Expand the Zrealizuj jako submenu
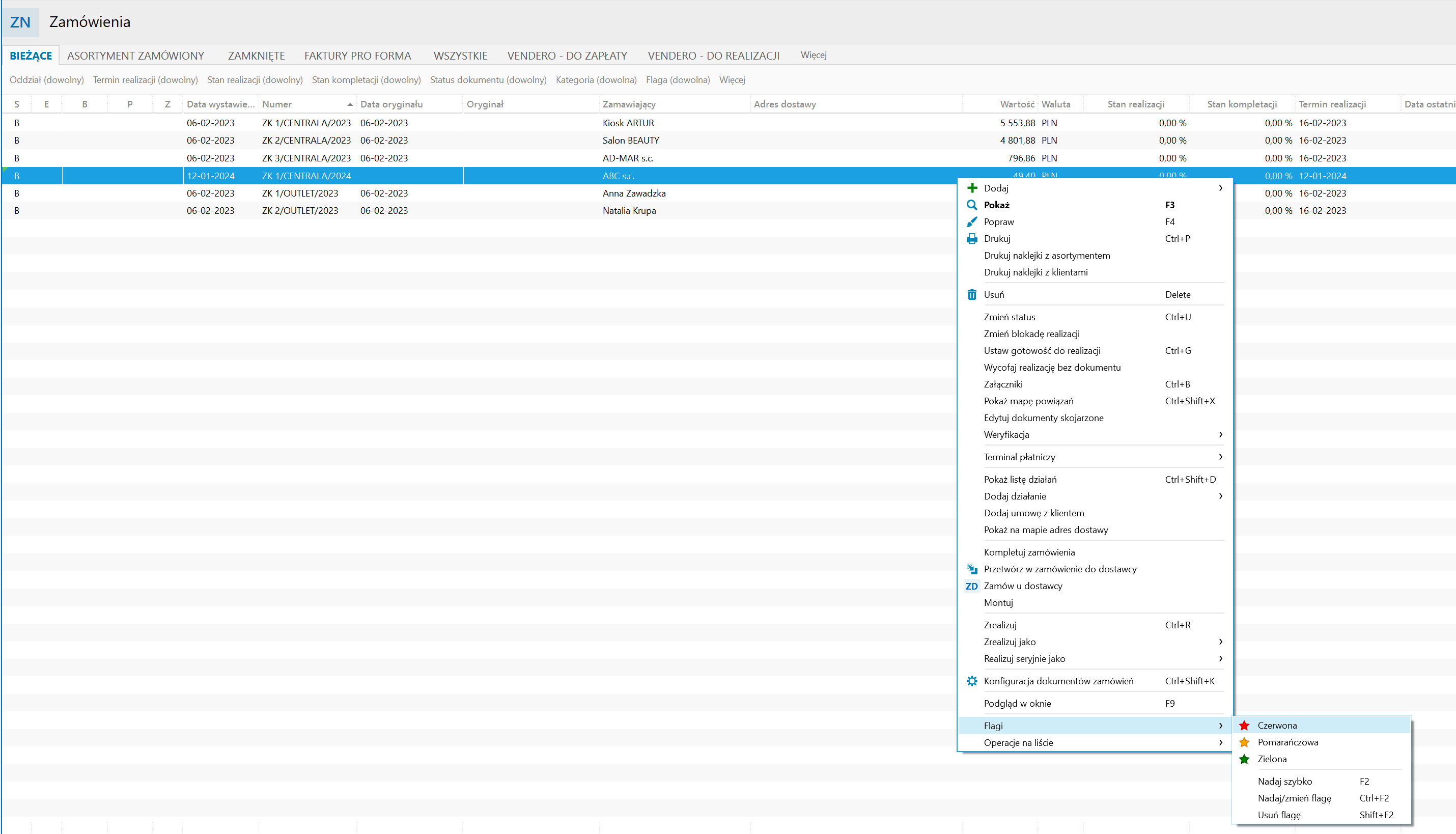This screenshot has width=1456, height=834. coord(1220,642)
